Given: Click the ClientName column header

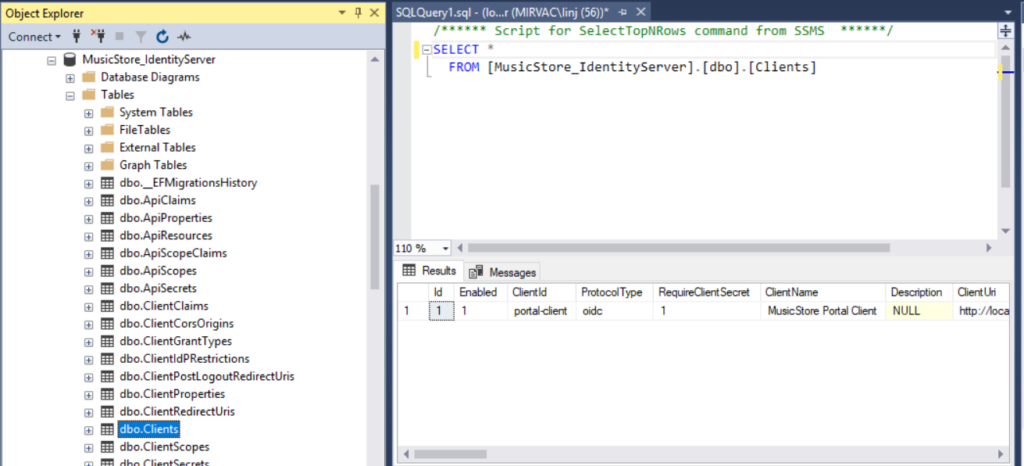Looking at the screenshot, I should 823,292.
